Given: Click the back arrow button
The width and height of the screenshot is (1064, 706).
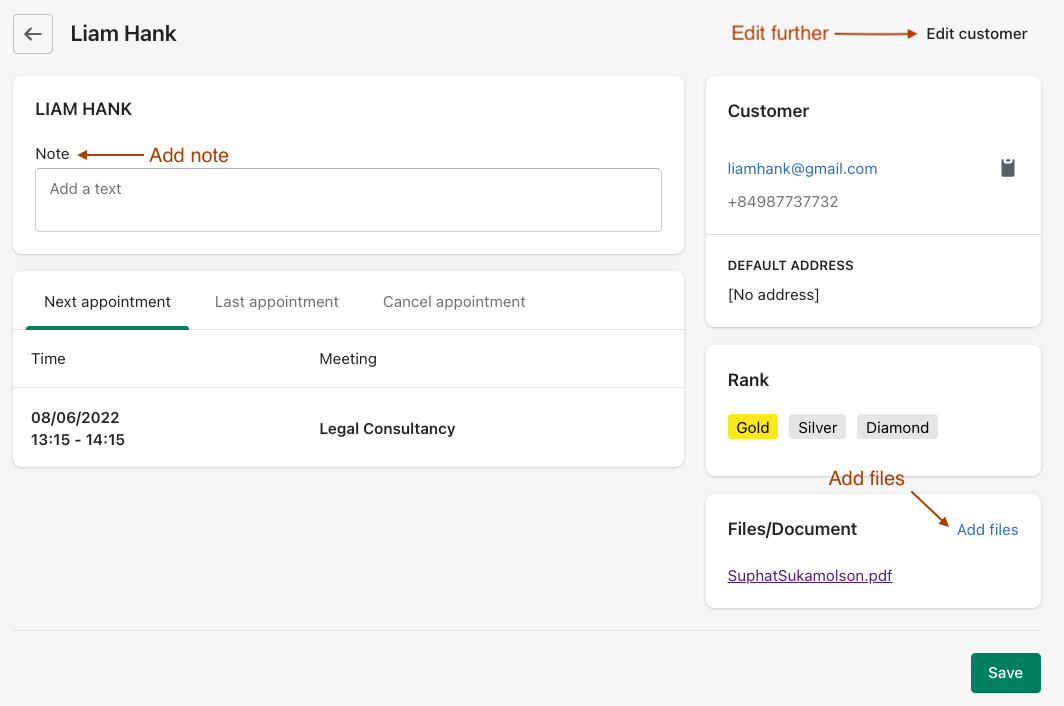Looking at the screenshot, I should pos(33,34).
